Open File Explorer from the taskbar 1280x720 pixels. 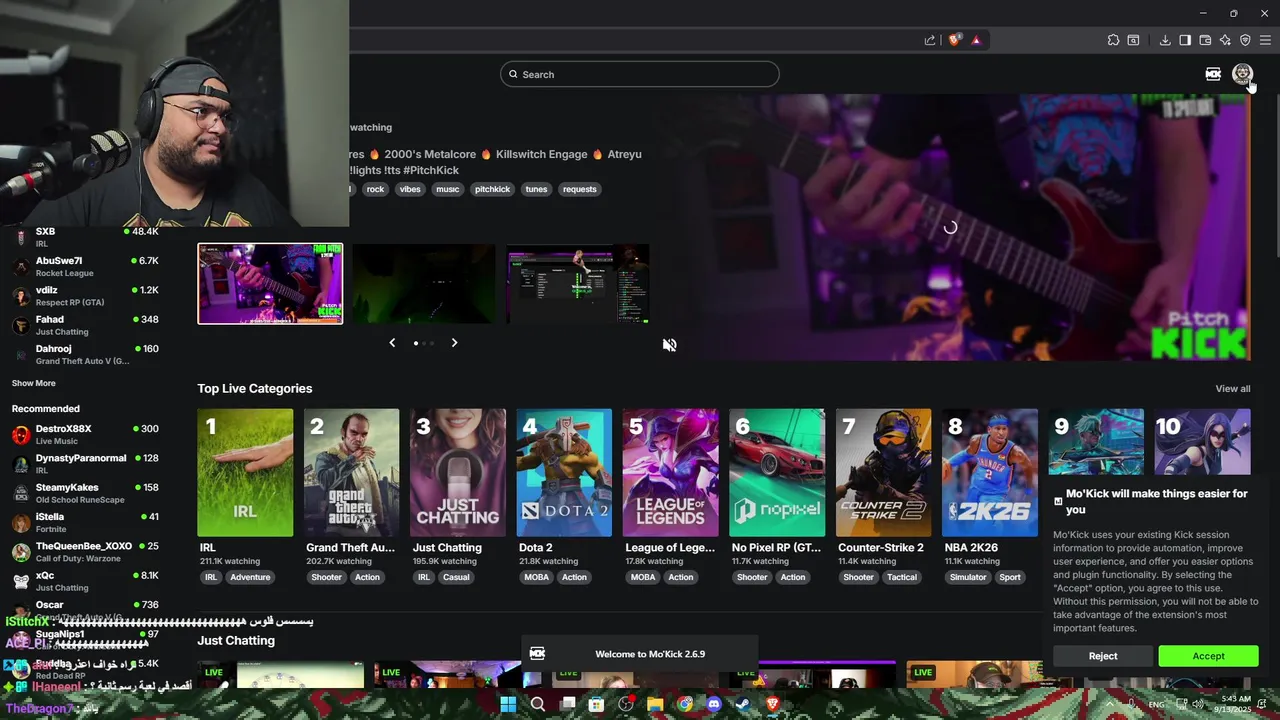pos(655,705)
